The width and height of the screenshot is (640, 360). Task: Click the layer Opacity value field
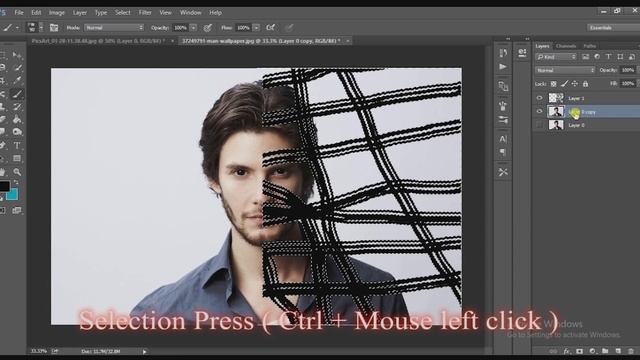click(x=628, y=70)
